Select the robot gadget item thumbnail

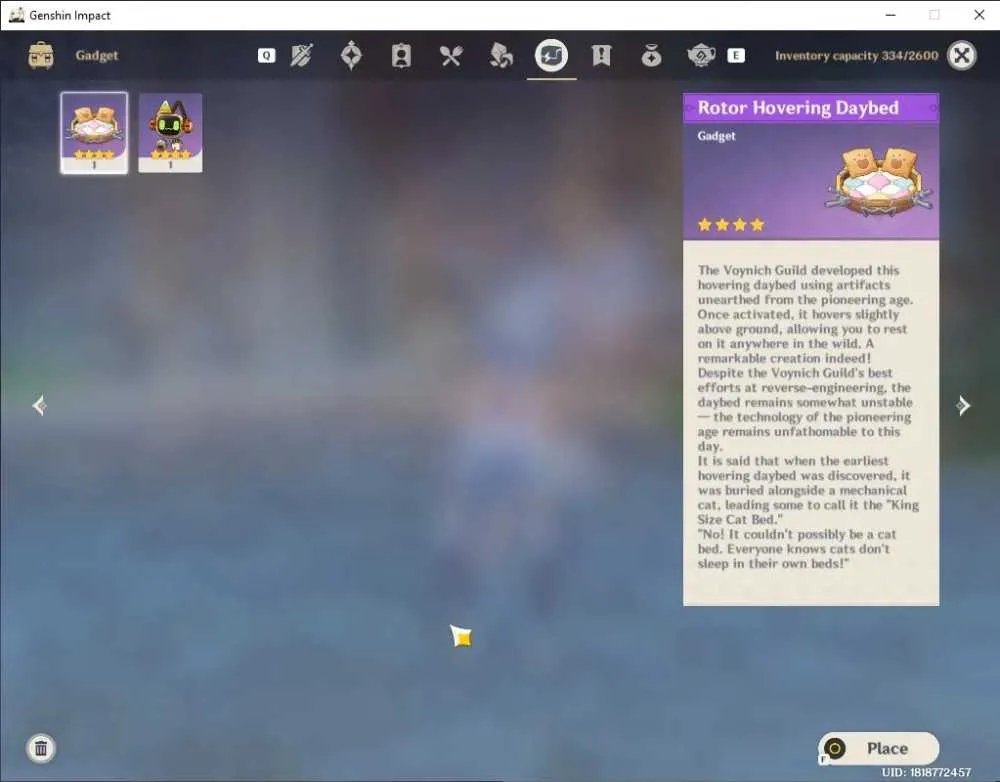(x=170, y=133)
